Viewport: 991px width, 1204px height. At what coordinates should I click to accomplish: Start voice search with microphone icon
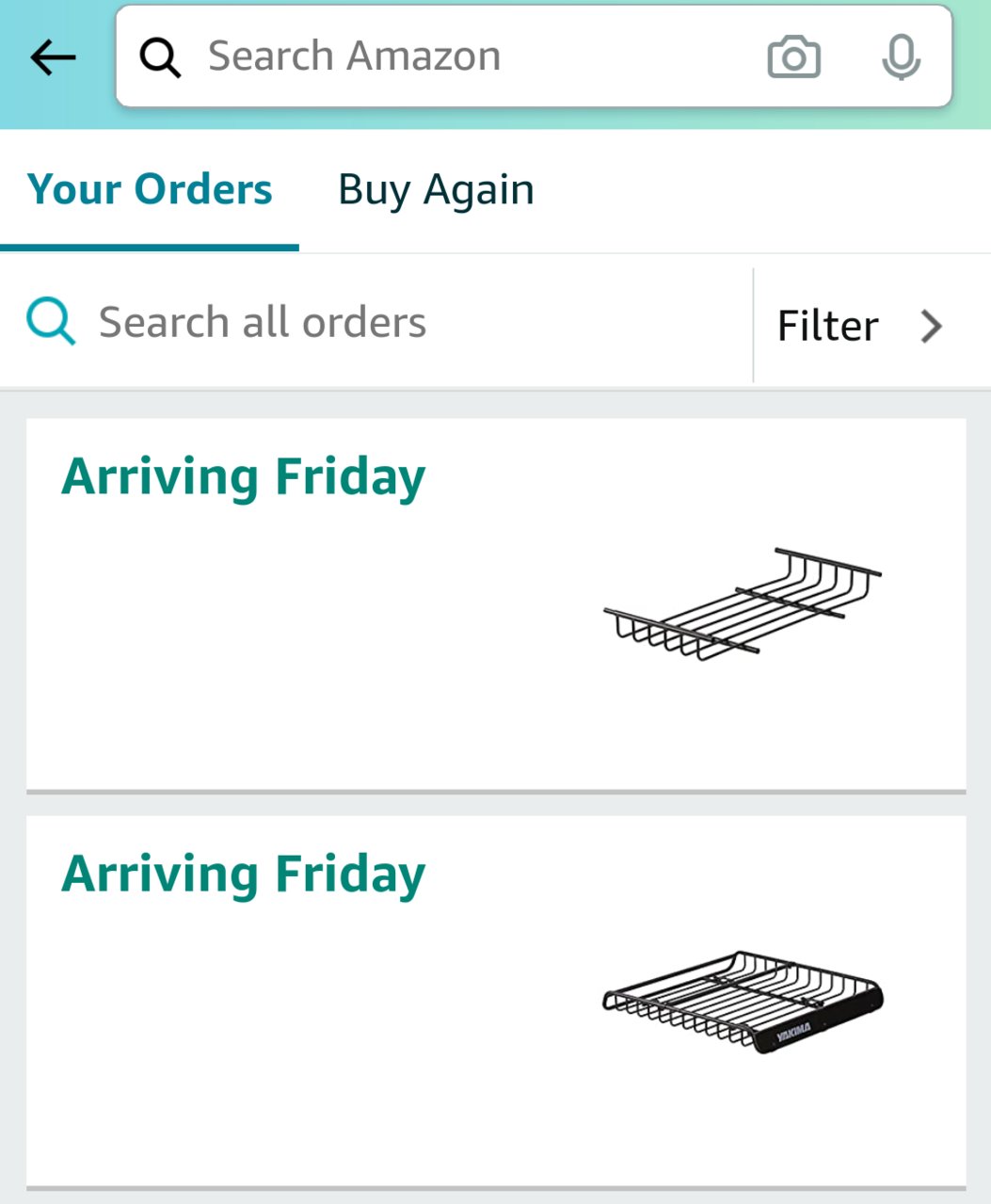tap(901, 57)
